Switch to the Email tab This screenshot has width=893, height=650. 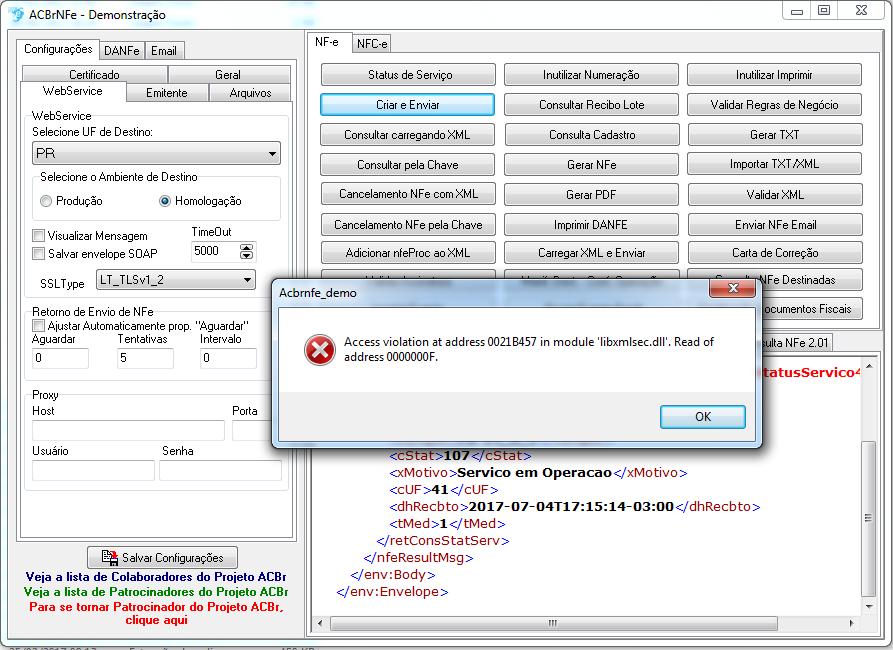coord(164,51)
